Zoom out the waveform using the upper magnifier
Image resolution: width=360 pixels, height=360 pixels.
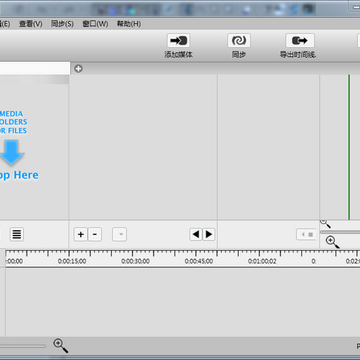(325, 224)
